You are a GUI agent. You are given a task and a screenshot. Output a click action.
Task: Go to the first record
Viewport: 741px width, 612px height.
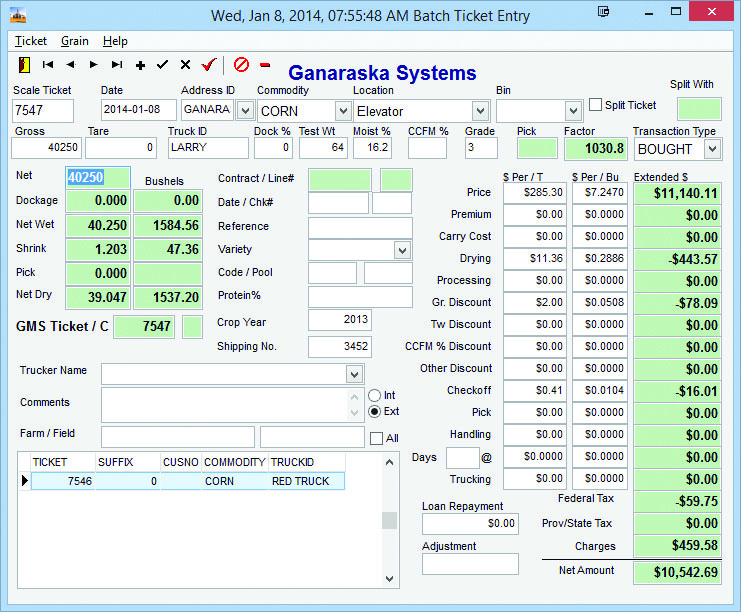coord(48,65)
